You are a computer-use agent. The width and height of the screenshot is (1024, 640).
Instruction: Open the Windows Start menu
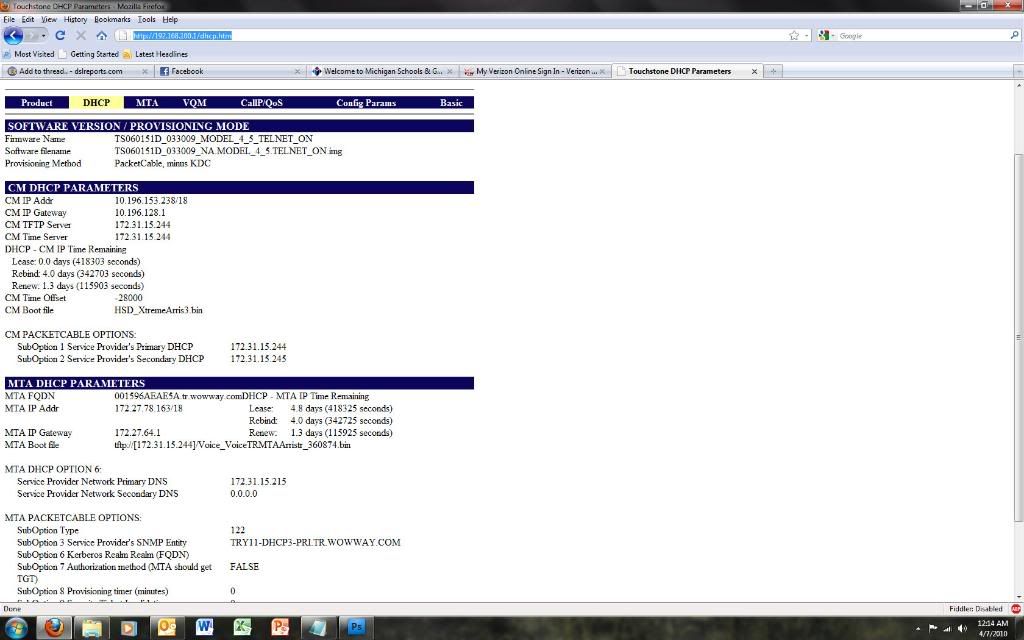click(16, 628)
